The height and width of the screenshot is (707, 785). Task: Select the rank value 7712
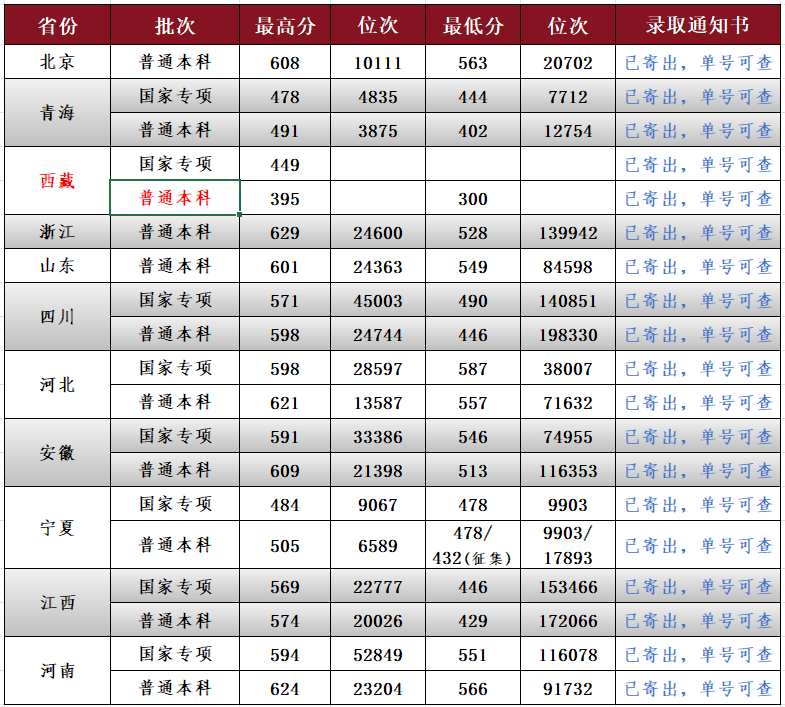click(x=568, y=97)
